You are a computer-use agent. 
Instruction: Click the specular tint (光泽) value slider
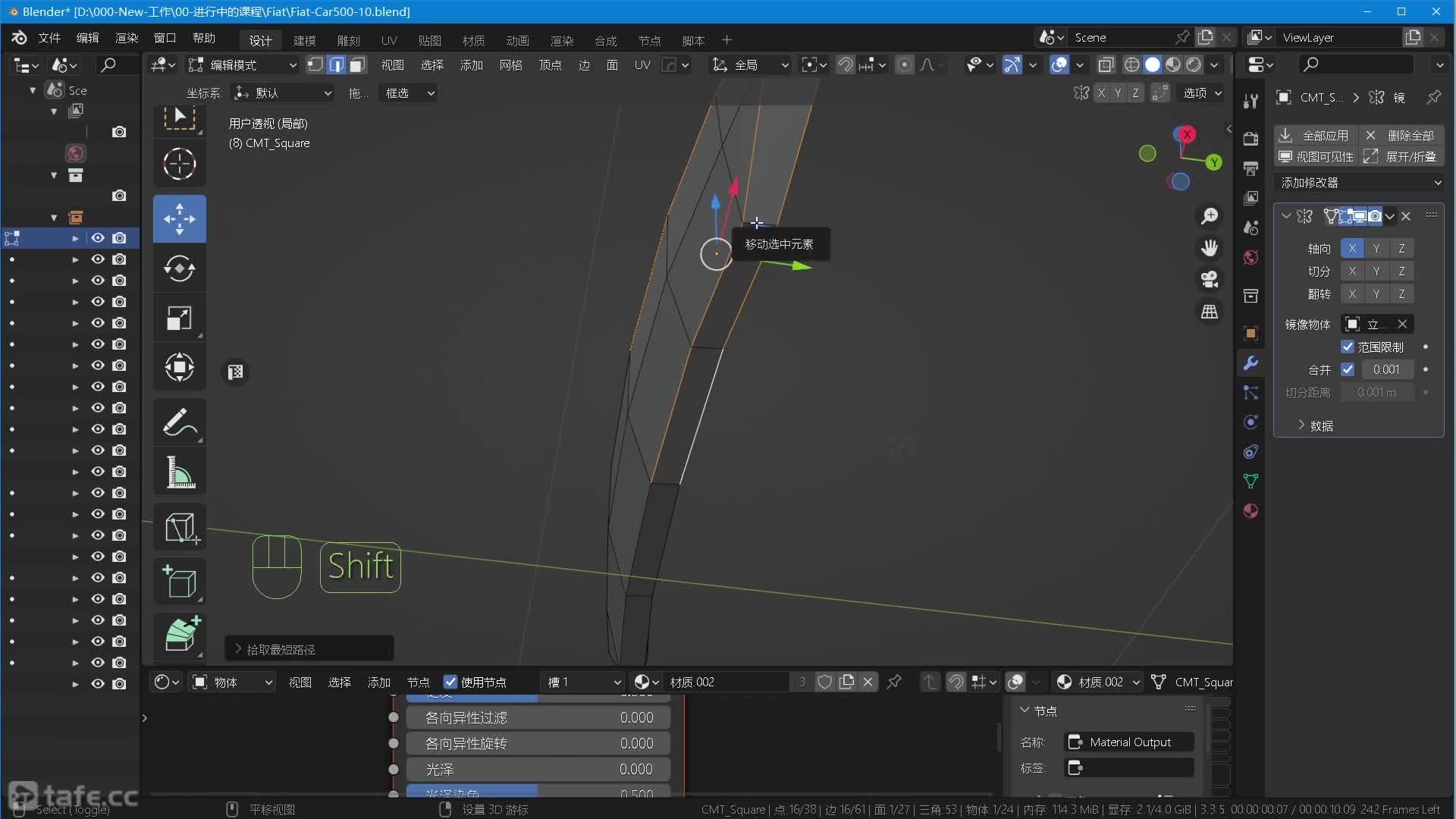pyautogui.click(x=538, y=770)
